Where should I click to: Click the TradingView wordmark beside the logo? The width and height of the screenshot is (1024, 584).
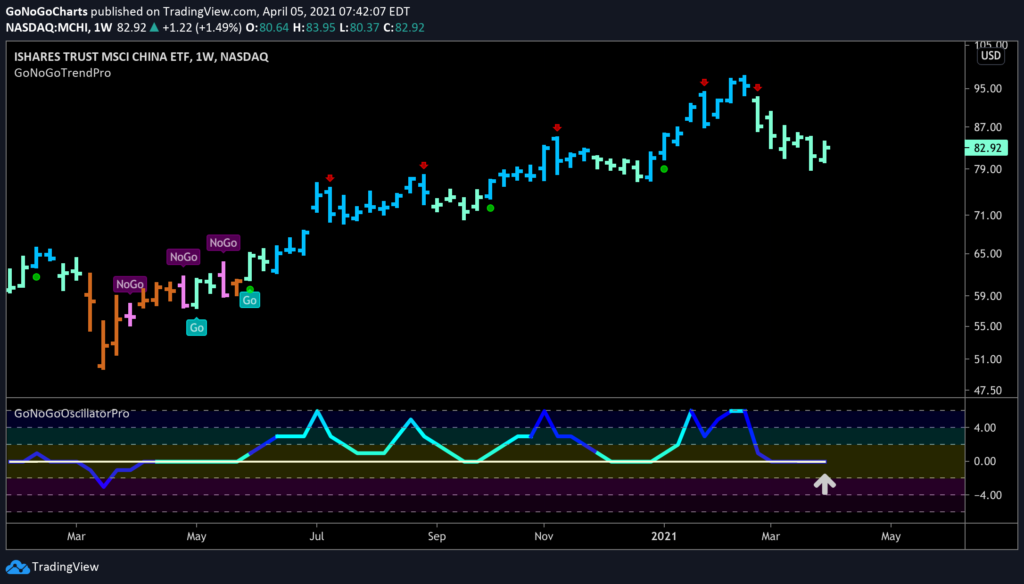(x=65, y=566)
